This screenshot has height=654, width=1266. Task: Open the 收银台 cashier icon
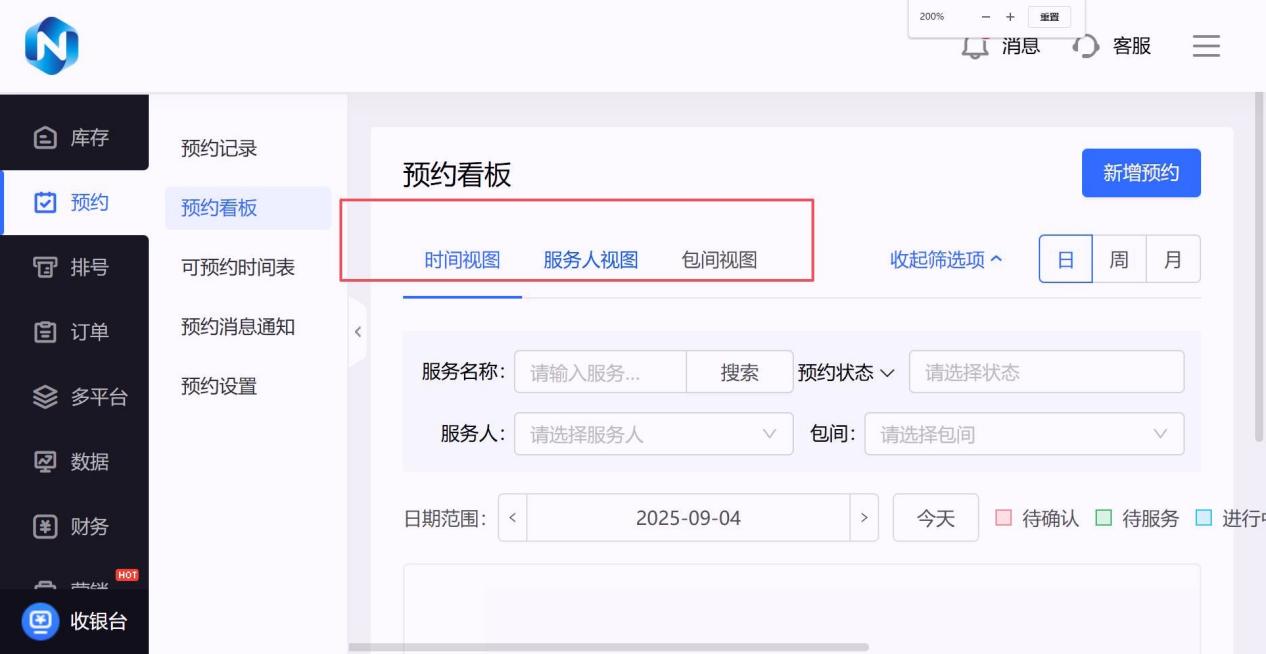[41, 621]
